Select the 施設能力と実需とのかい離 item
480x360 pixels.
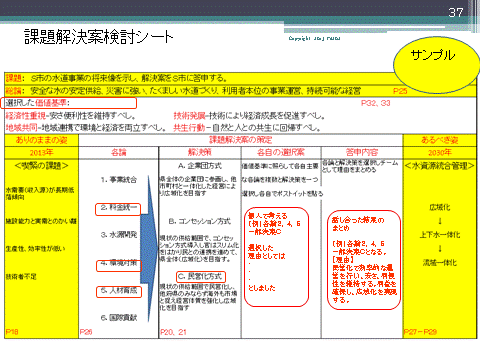(x=41, y=221)
